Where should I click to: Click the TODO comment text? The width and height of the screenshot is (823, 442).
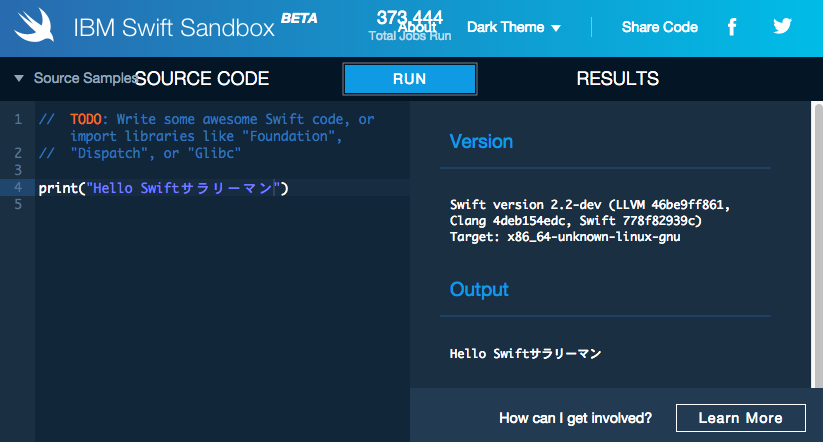[x=86, y=119]
